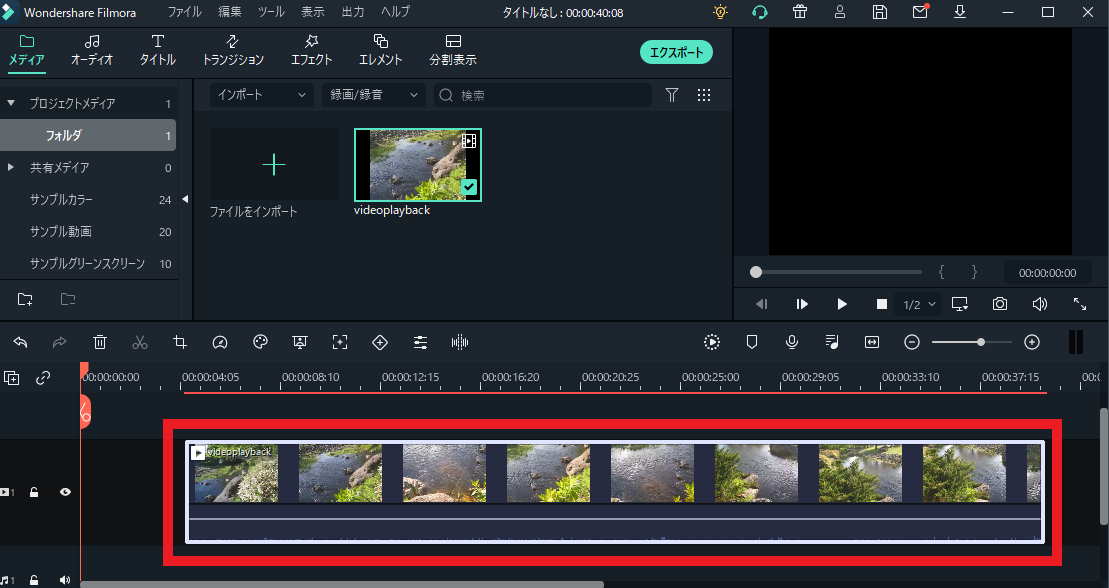Open the インポート dropdown
This screenshot has width=1109, height=588.
coord(262,95)
